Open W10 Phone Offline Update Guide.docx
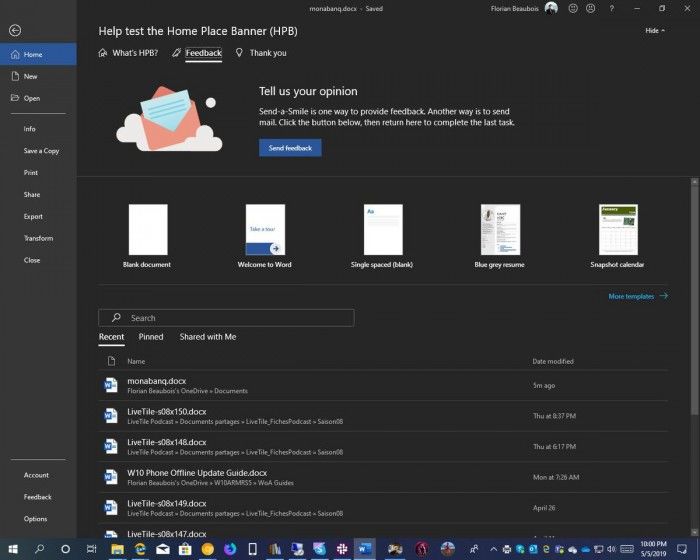The width and height of the screenshot is (700, 560). (197, 472)
